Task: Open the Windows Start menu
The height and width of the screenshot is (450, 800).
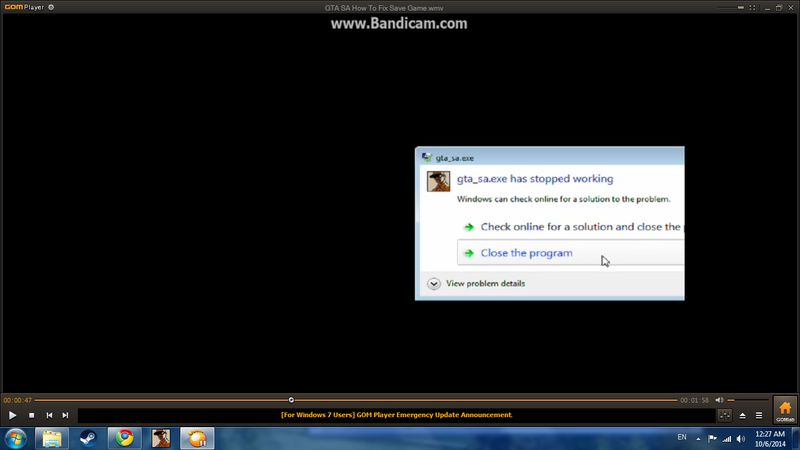Action: tap(15, 439)
